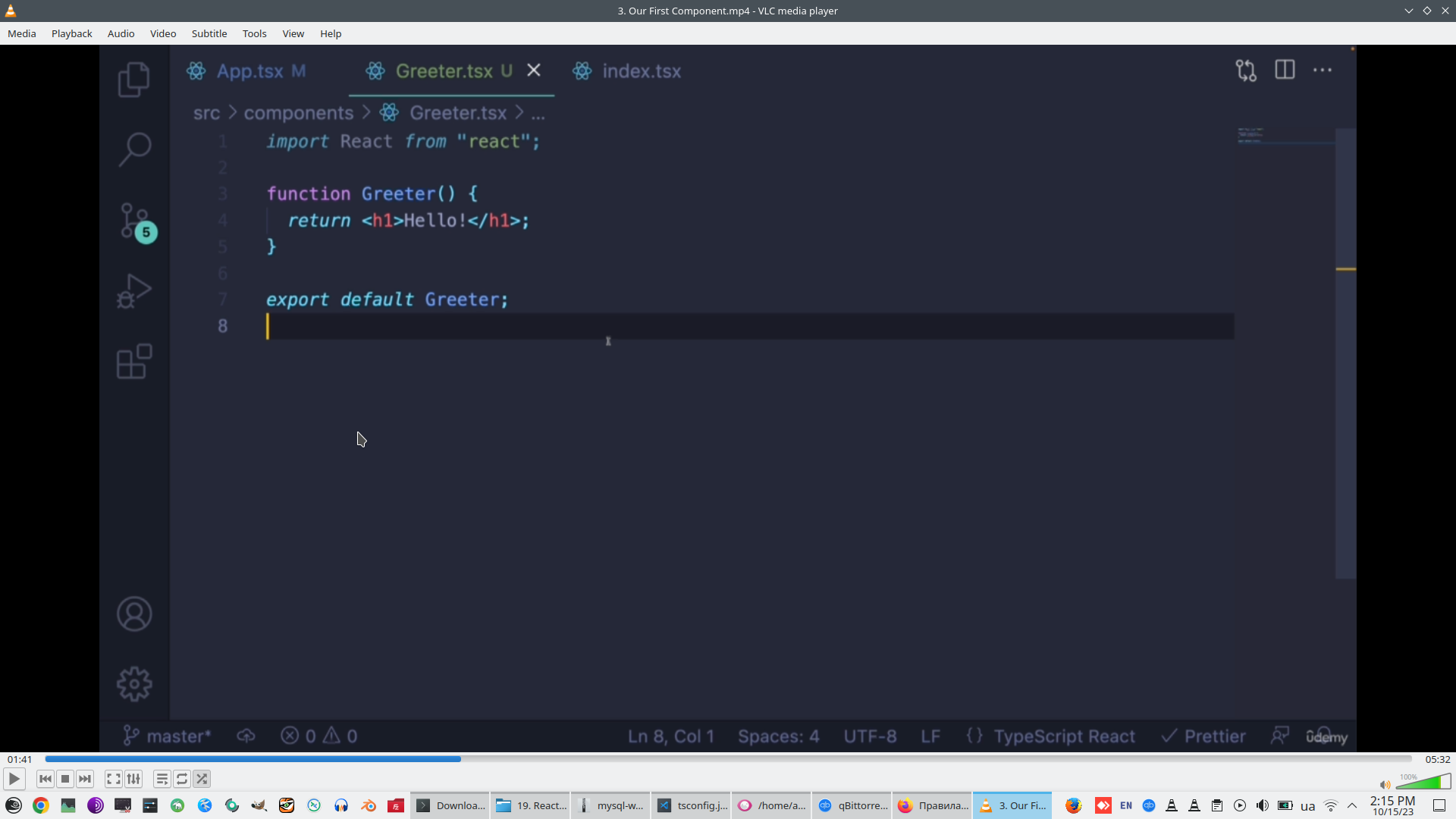The image size is (1456, 819).
Task: Seek within the playback progress bar
Action: (728, 759)
